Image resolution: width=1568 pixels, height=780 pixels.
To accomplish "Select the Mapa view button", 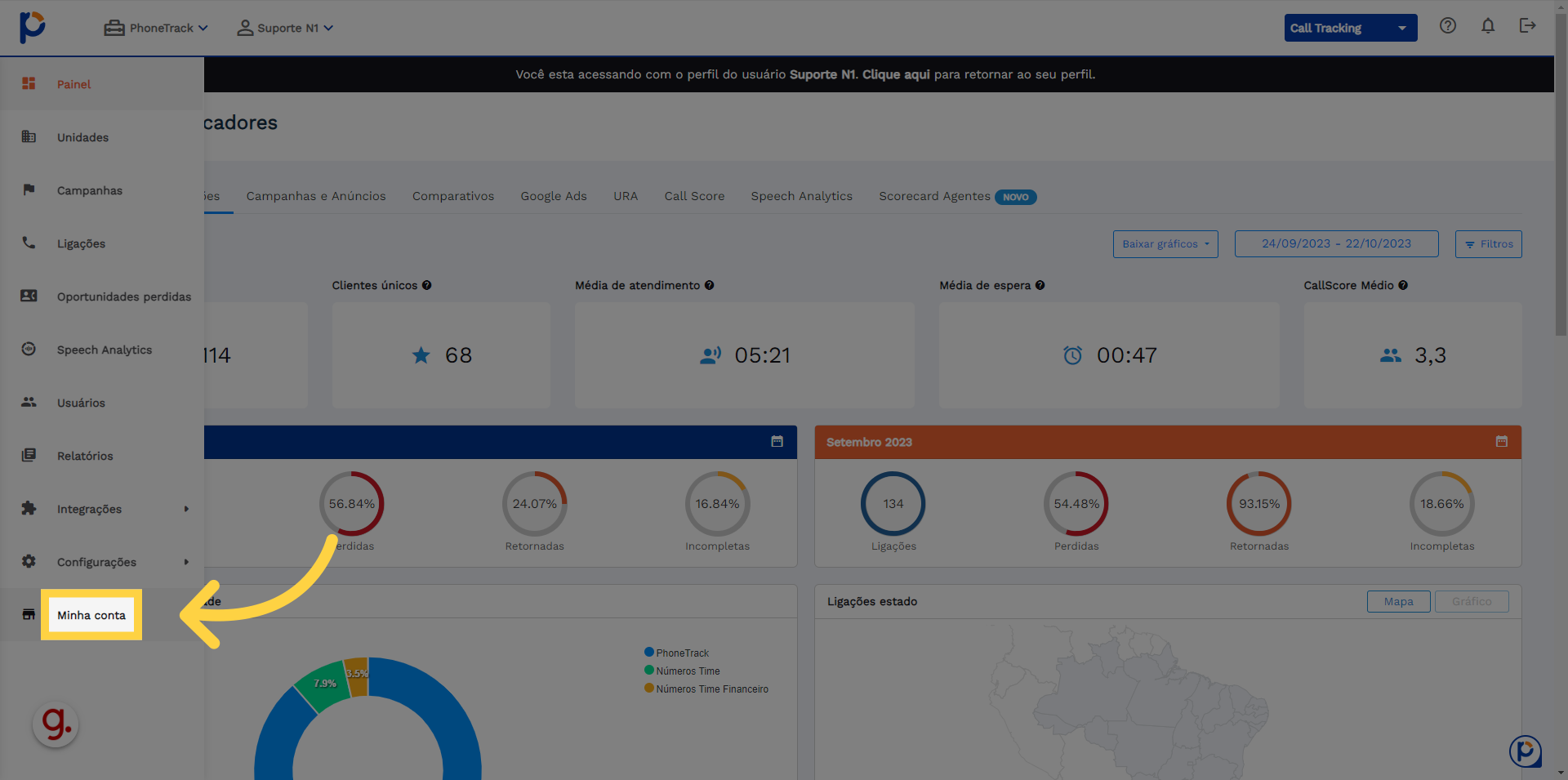I will click(1398, 602).
